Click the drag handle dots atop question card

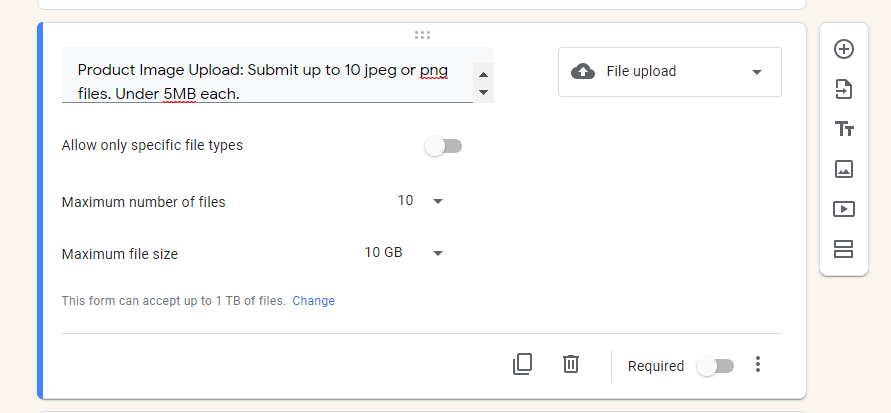(x=422, y=35)
